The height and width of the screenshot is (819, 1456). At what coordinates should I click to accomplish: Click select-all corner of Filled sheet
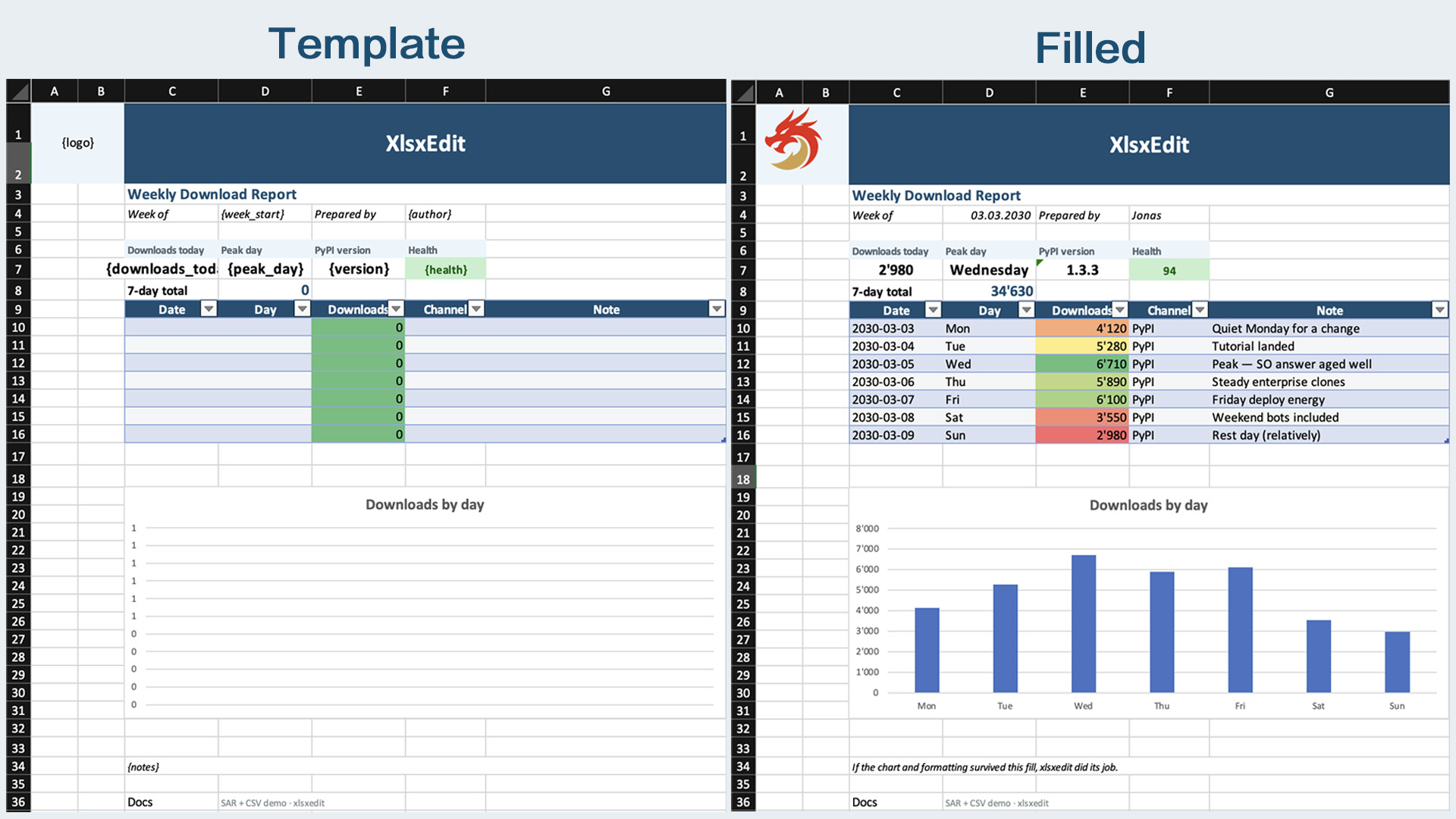(744, 93)
